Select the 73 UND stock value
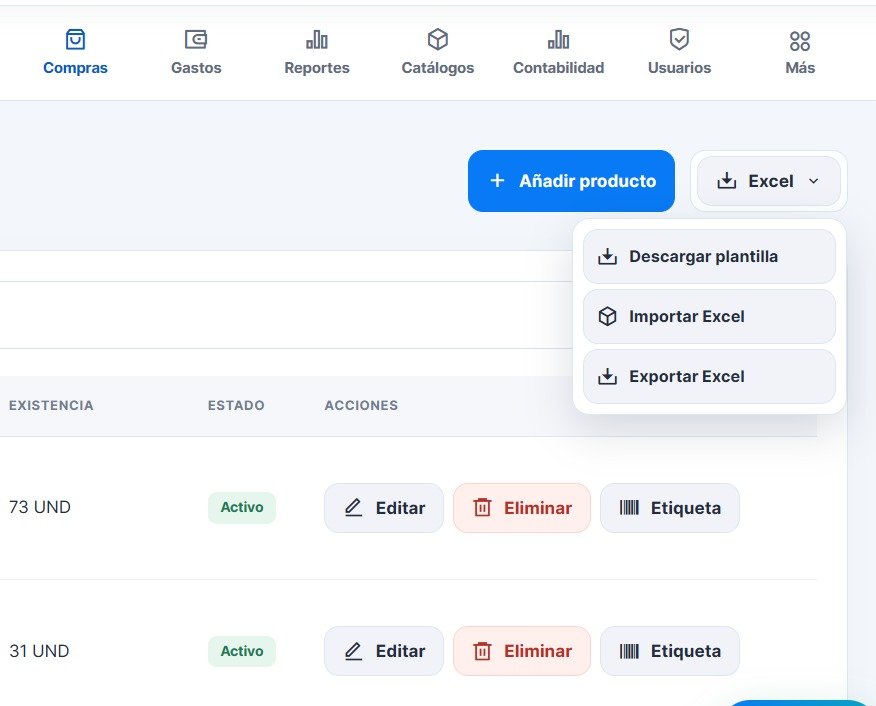 tap(40, 507)
